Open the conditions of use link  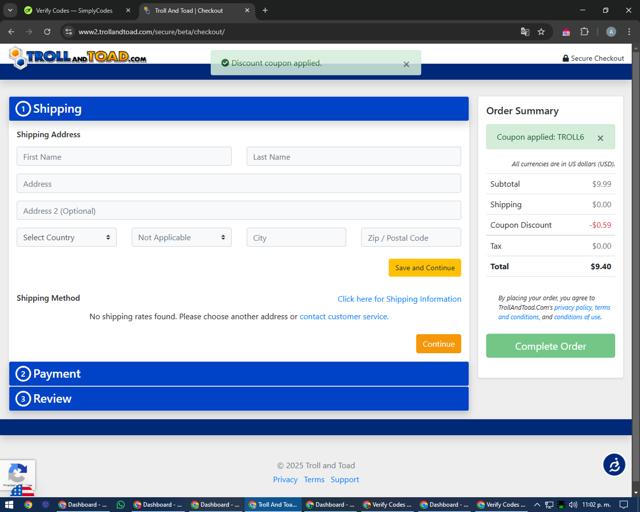577,317
